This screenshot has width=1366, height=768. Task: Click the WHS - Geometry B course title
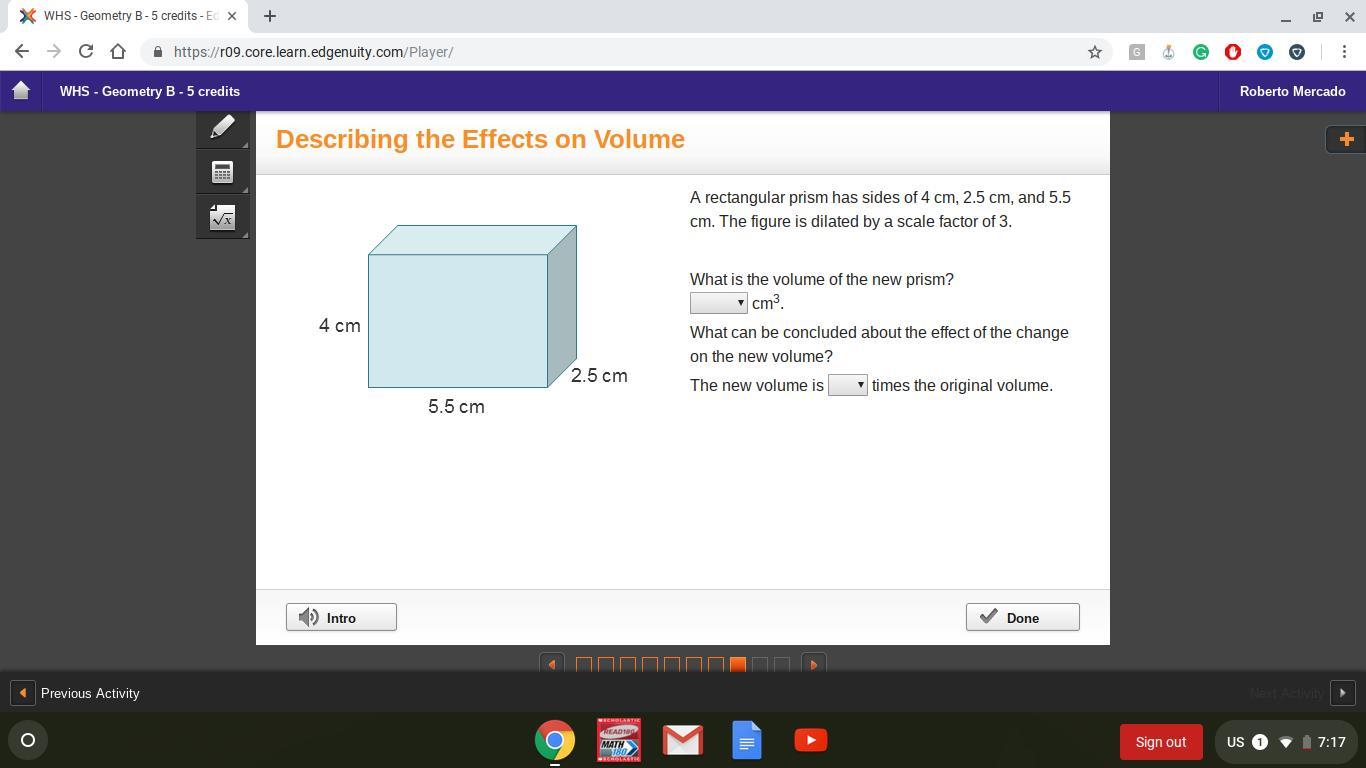pos(150,91)
